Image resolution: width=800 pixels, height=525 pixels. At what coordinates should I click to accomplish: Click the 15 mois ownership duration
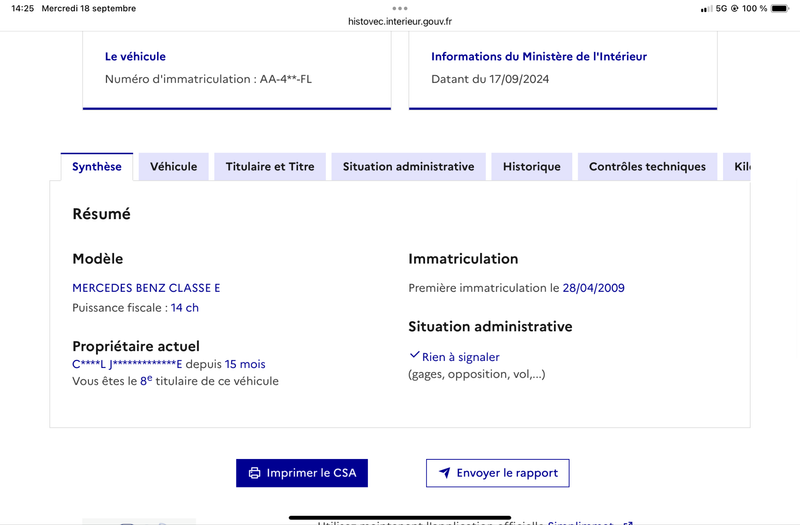click(x=245, y=364)
